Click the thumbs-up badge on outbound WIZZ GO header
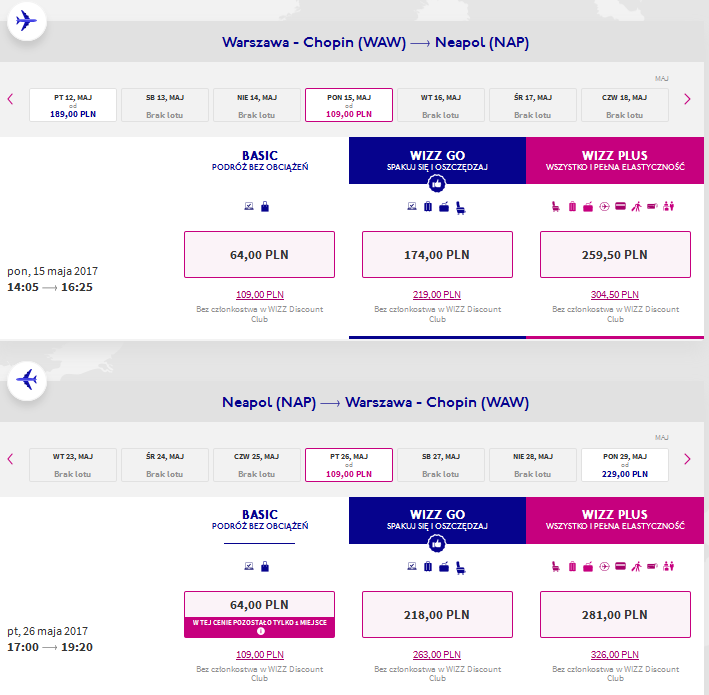Screen dimensions: 709x695 pos(437,184)
